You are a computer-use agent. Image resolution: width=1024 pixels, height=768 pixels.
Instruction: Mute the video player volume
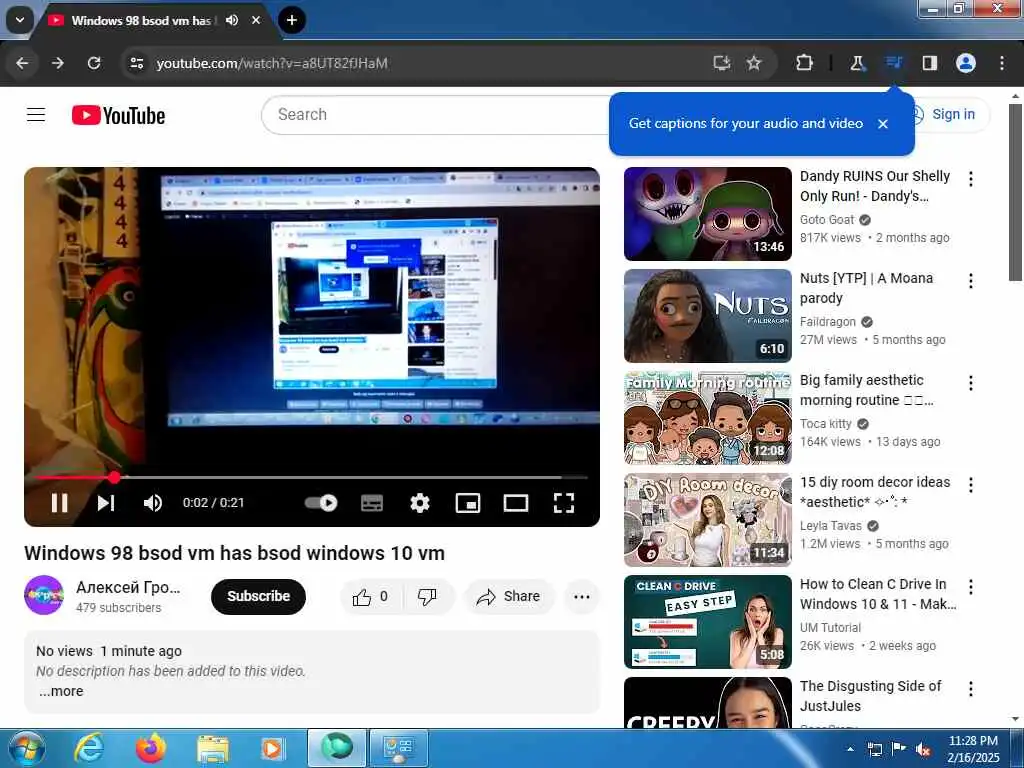click(x=153, y=503)
